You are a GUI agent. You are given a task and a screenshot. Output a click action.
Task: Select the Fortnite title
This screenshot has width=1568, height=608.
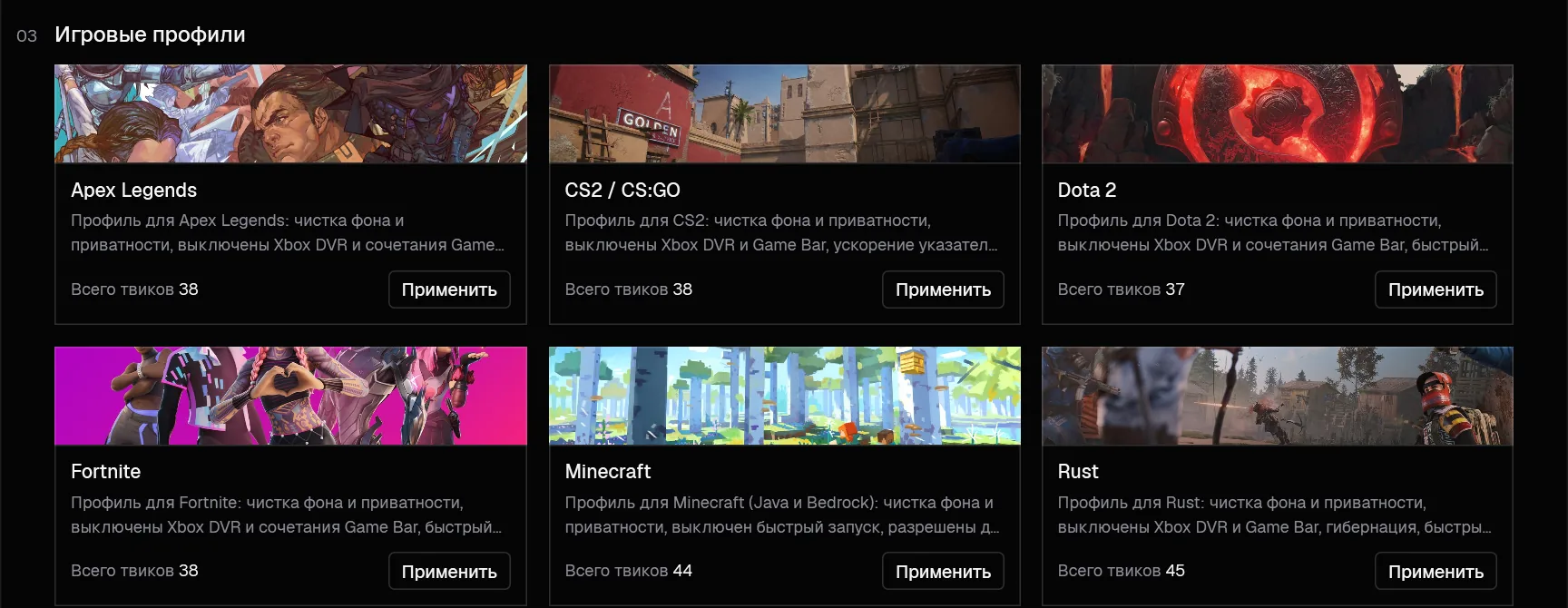(106, 471)
